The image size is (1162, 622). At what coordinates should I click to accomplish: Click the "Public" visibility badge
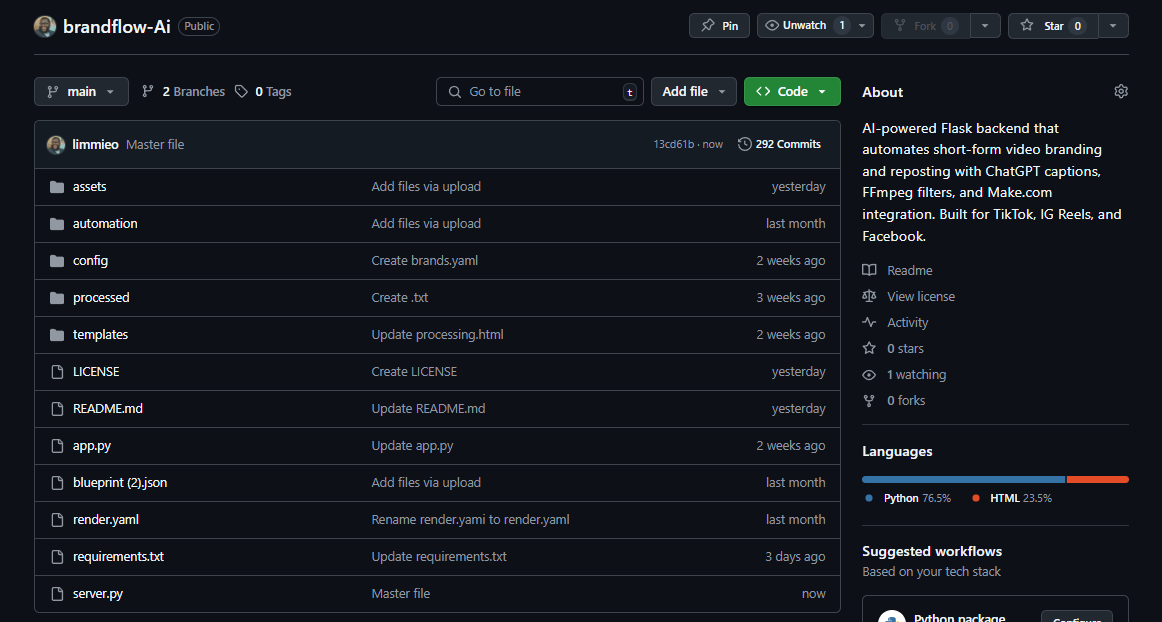(x=199, y=27)
